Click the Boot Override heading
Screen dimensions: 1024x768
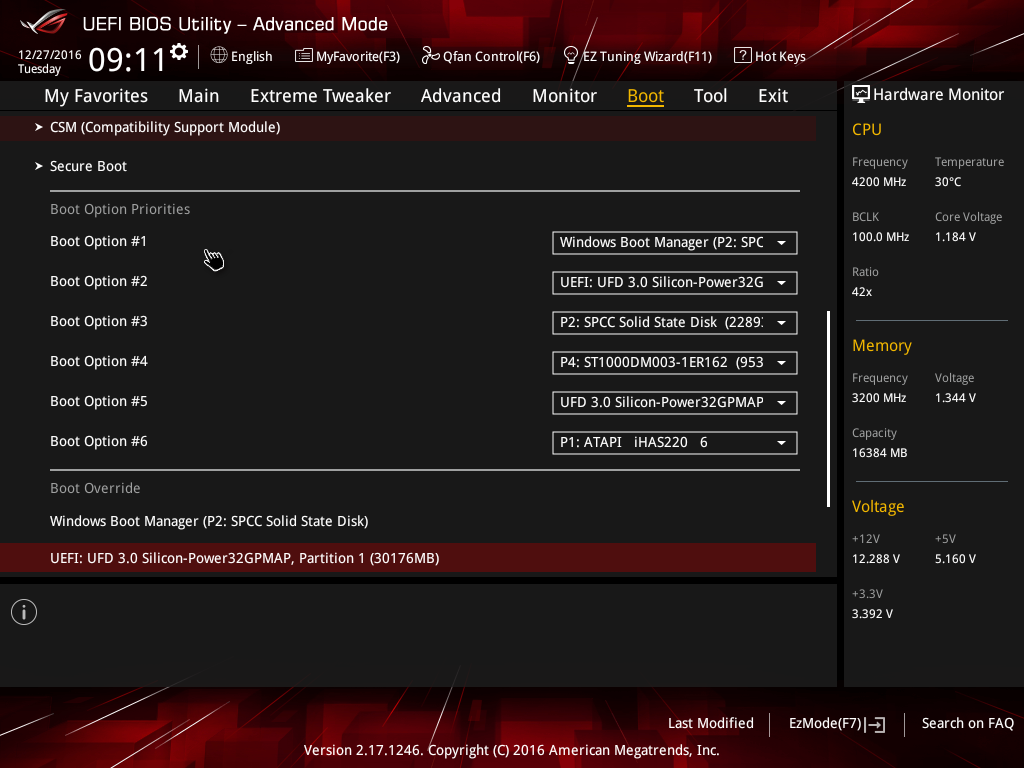95,488
